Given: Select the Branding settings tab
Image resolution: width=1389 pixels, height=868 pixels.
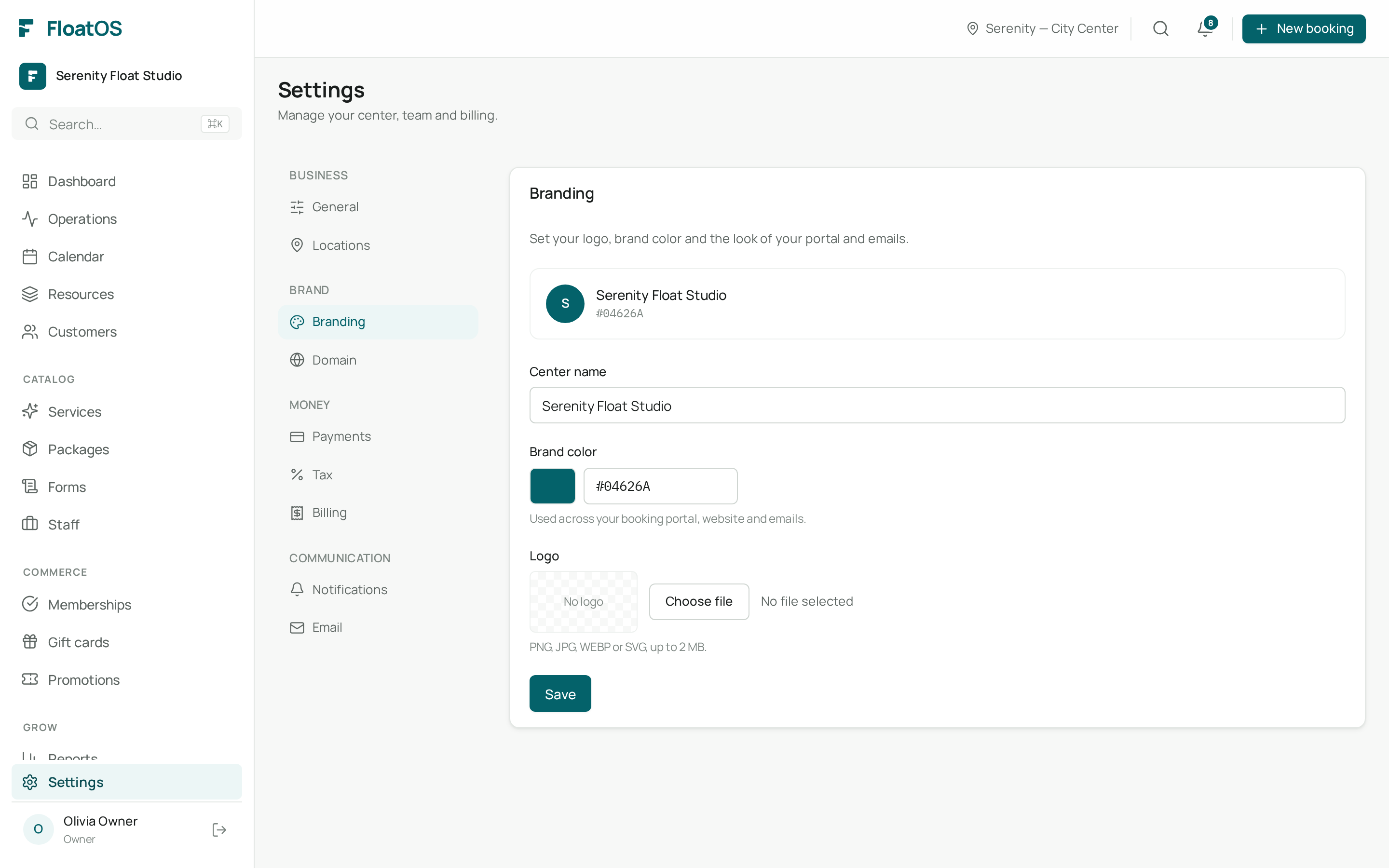Looking at the screenshot, I should pos(378,322).
